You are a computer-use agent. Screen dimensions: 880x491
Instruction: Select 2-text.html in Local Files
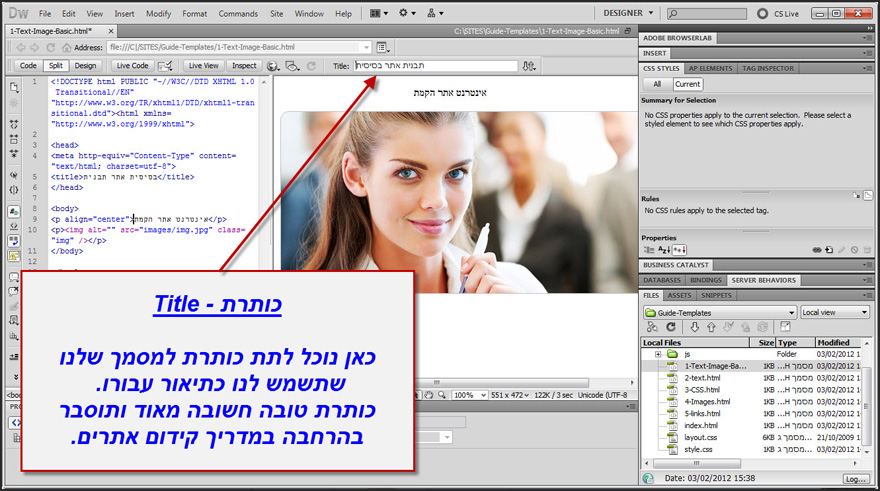click(702, 378)
